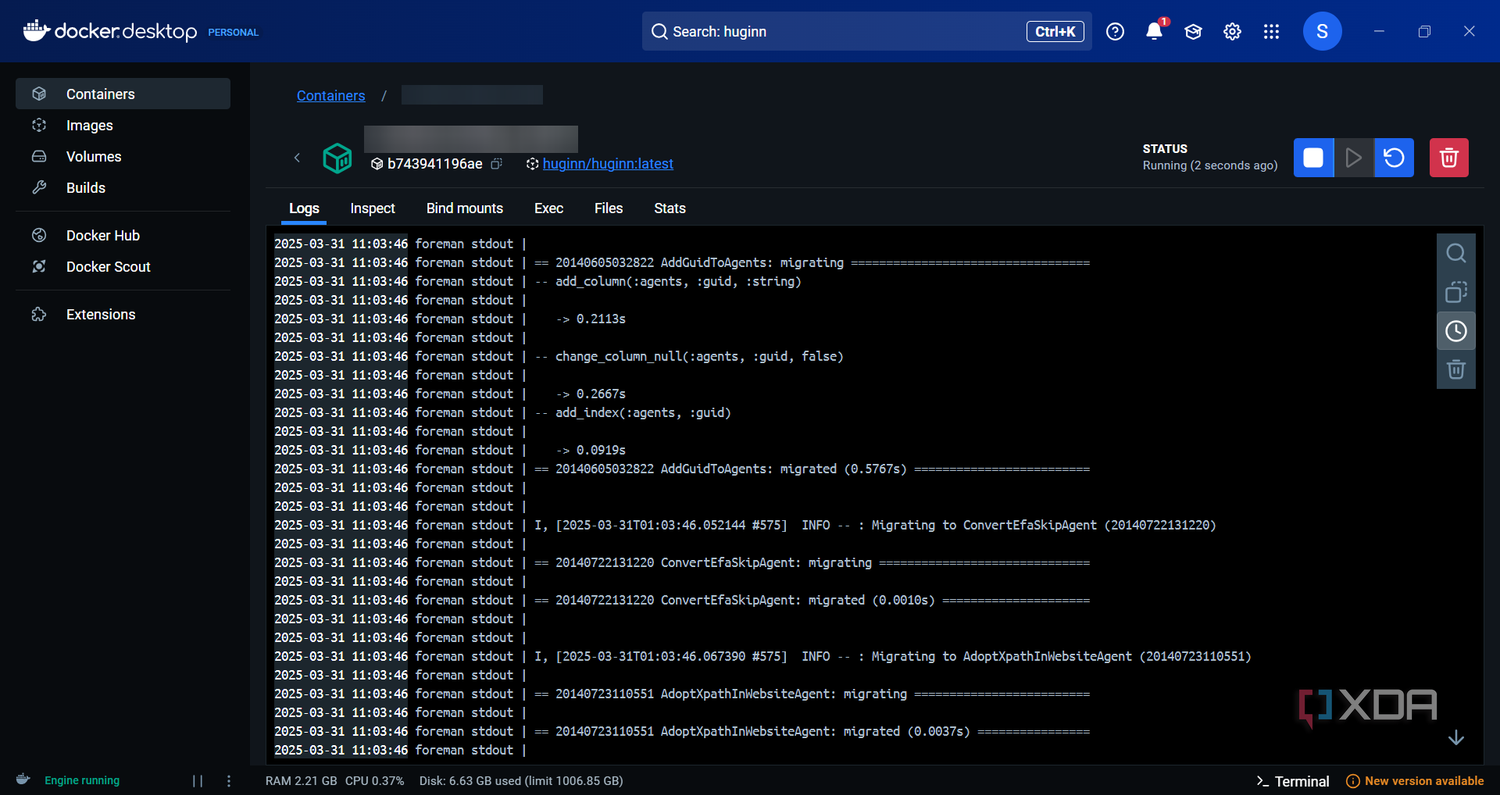
Task: Search within the logs magnifier icon
Action: click(1456, 253)
